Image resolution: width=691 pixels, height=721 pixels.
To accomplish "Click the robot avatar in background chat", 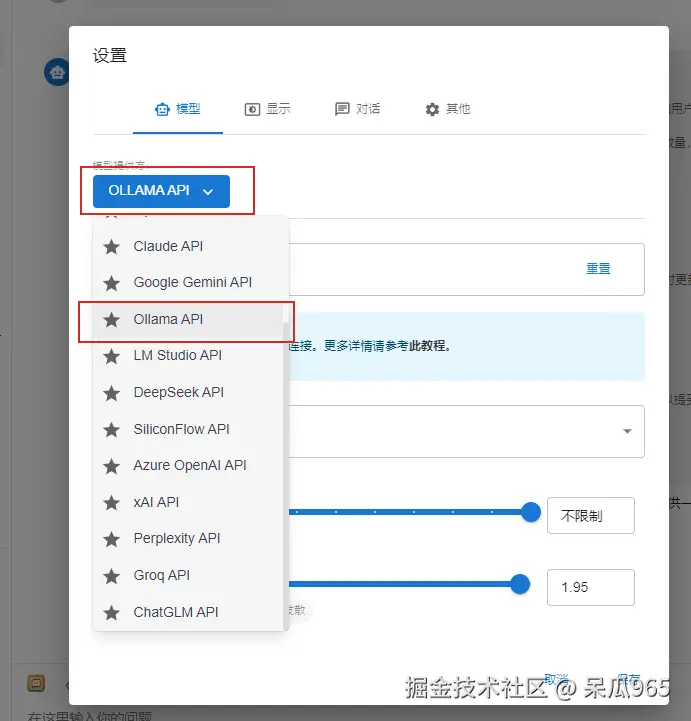I will (57, 72).
